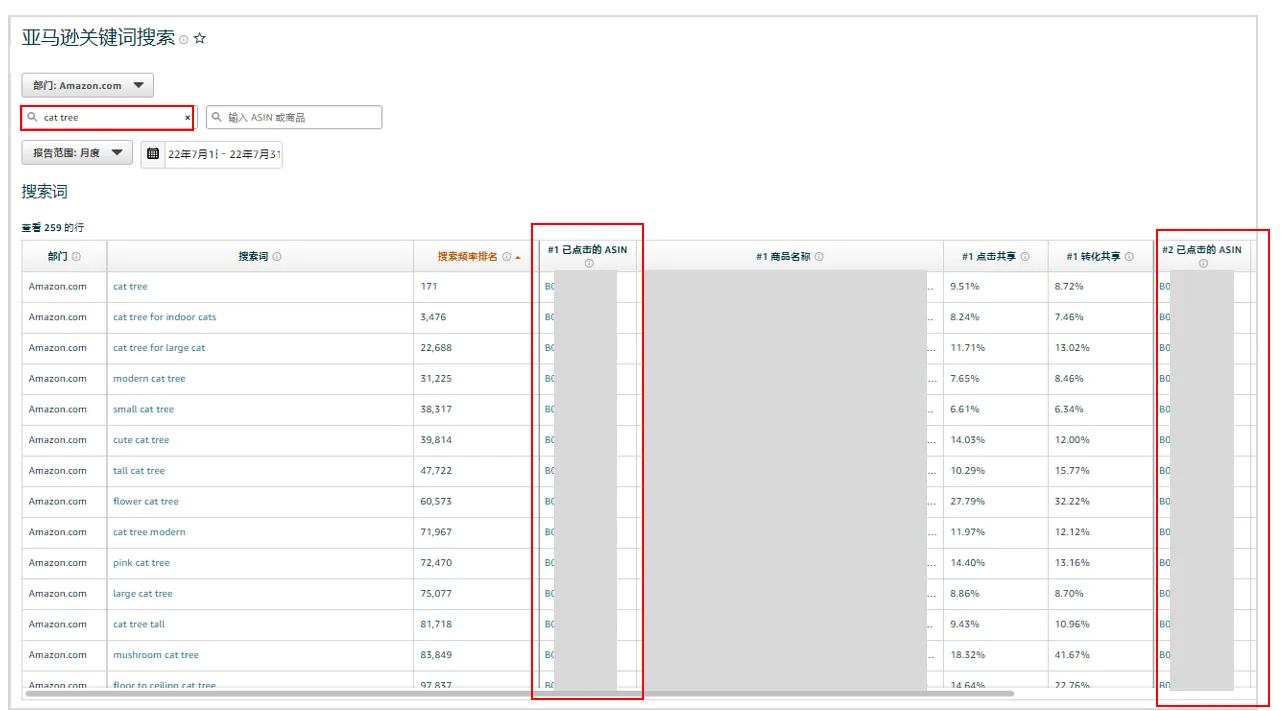Sort by 搜索频率排名 column header
Image resolution: width=1284 pixels, height=711 pixels.
468,257
